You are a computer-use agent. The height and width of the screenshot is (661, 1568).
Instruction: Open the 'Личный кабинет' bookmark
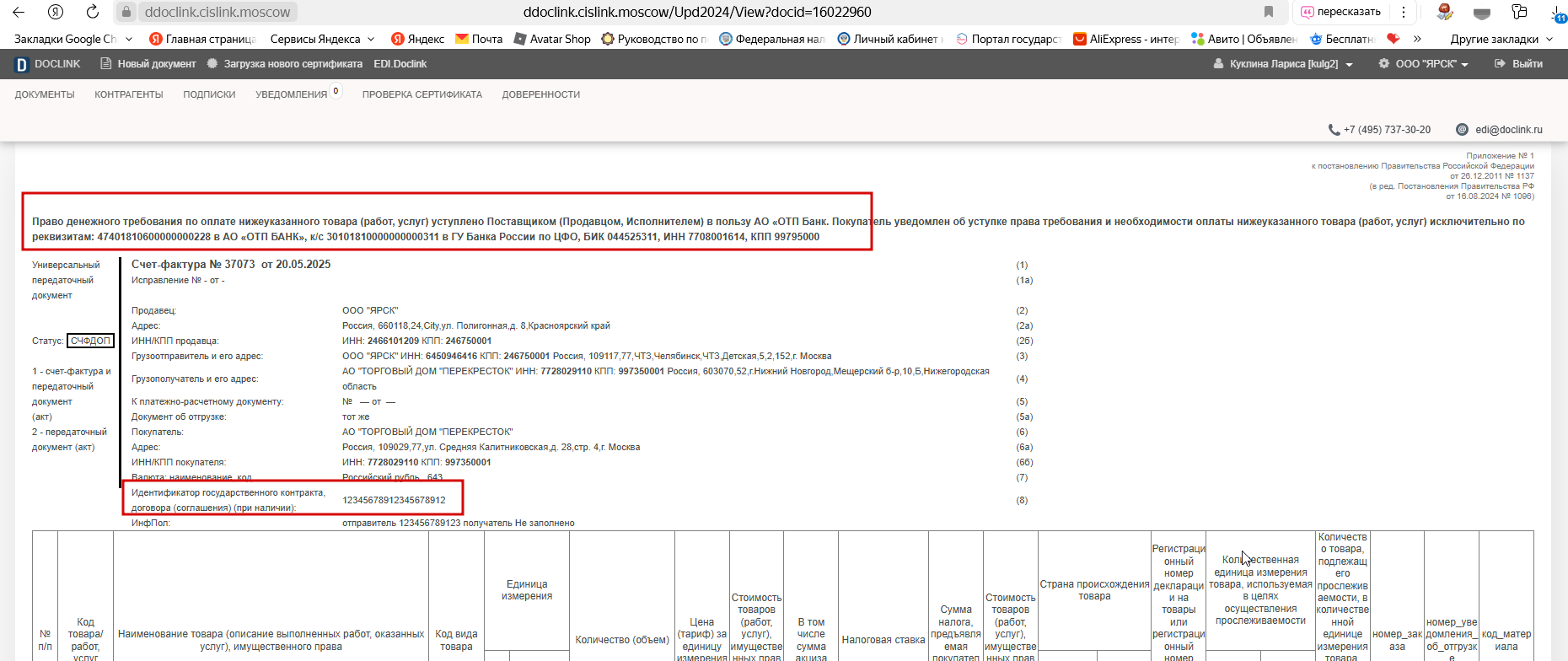click(891, 39)
